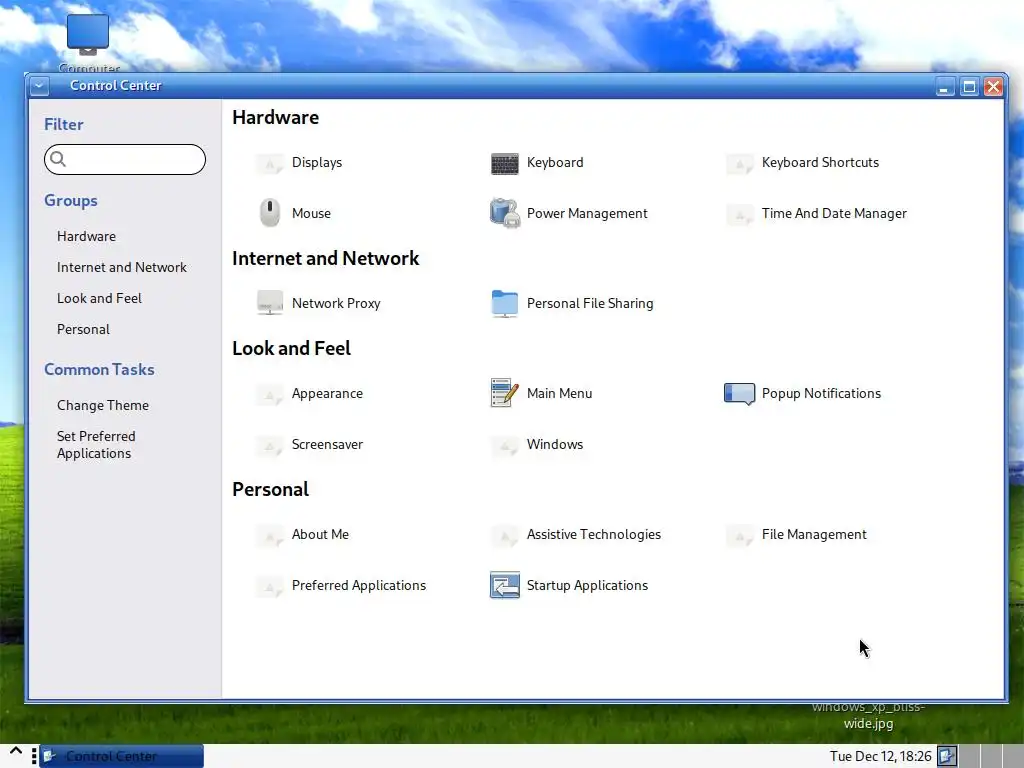Open the File Management icon

coord(739,535)
